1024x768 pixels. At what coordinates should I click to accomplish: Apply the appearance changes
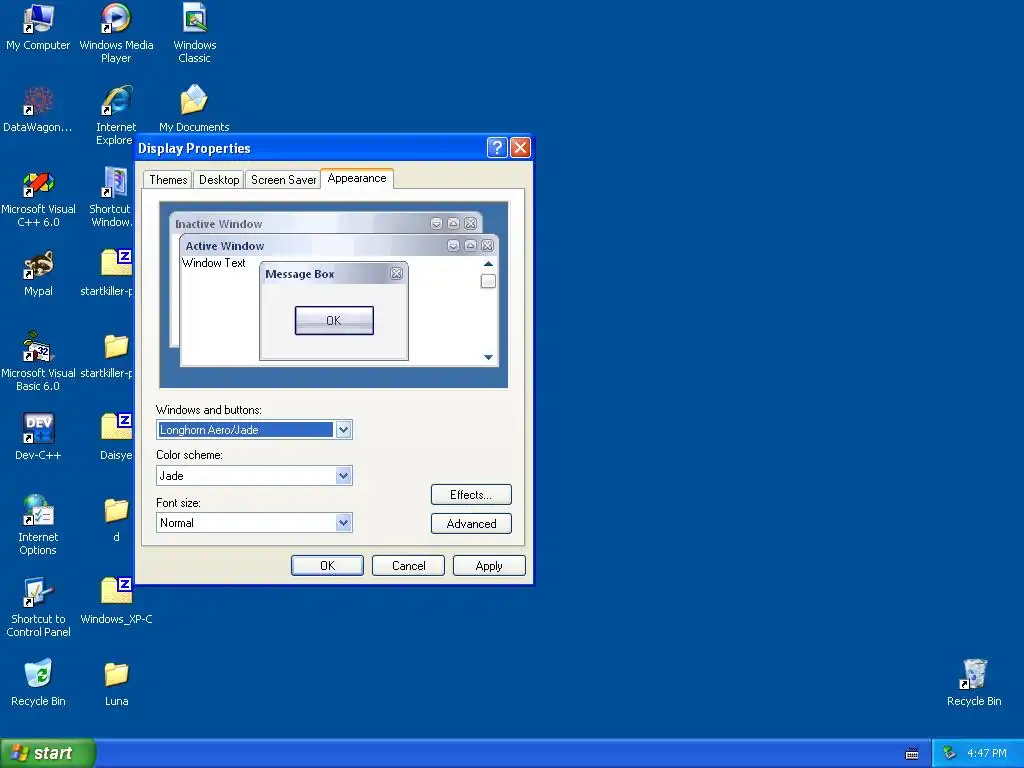(489, 566)
